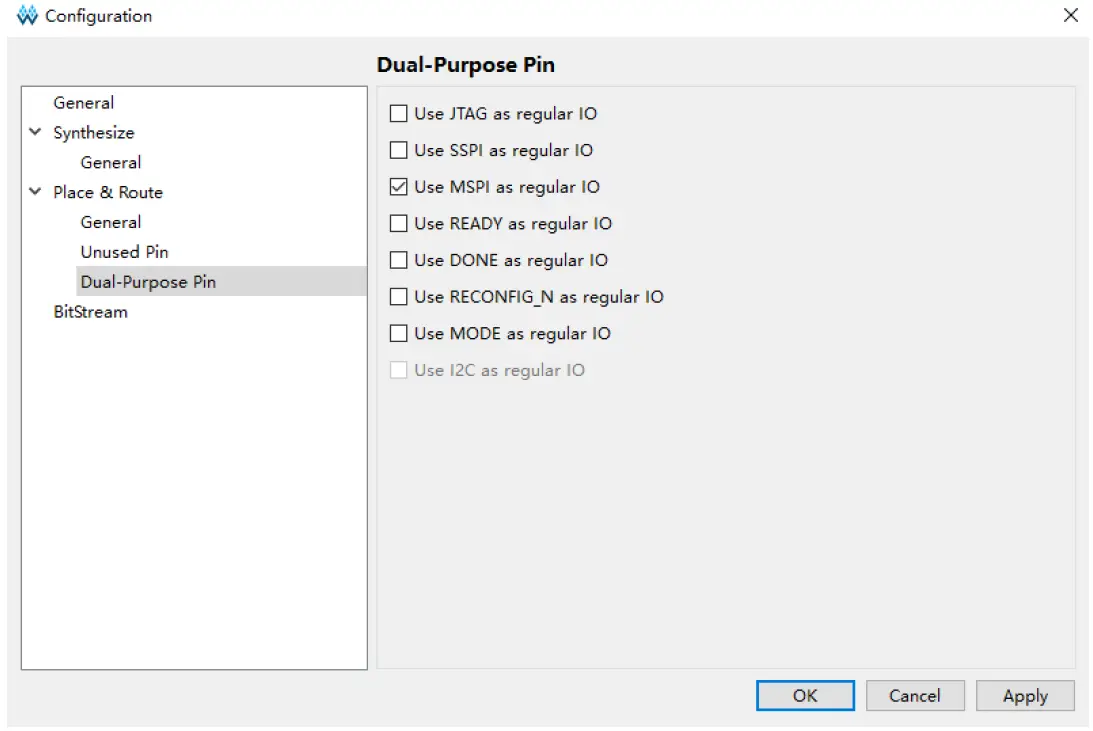Open the Unused Pin settings page
Viewport: 1093px width, 731px height.
pos(123,252)
